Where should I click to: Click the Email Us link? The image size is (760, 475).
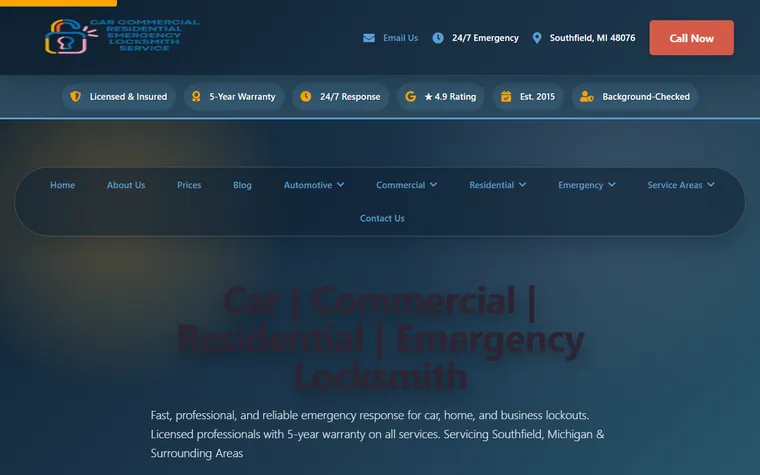point(400,38)
